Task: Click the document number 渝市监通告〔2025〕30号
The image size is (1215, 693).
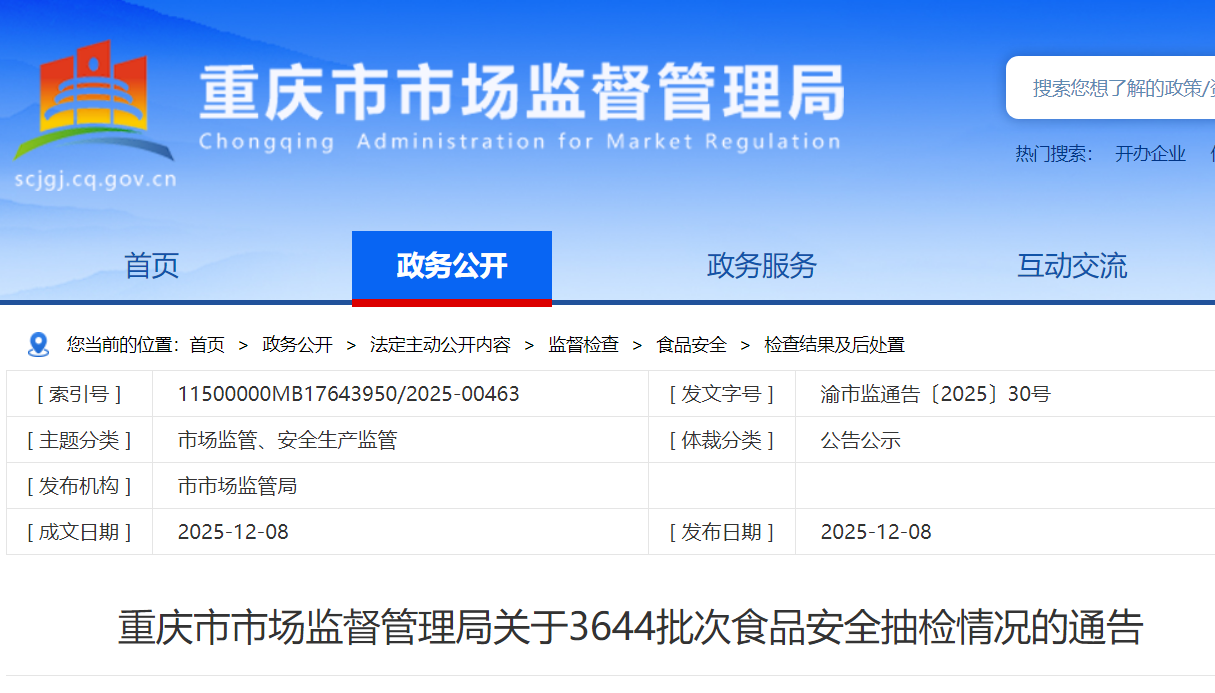Action: click(x=935, y=394)
